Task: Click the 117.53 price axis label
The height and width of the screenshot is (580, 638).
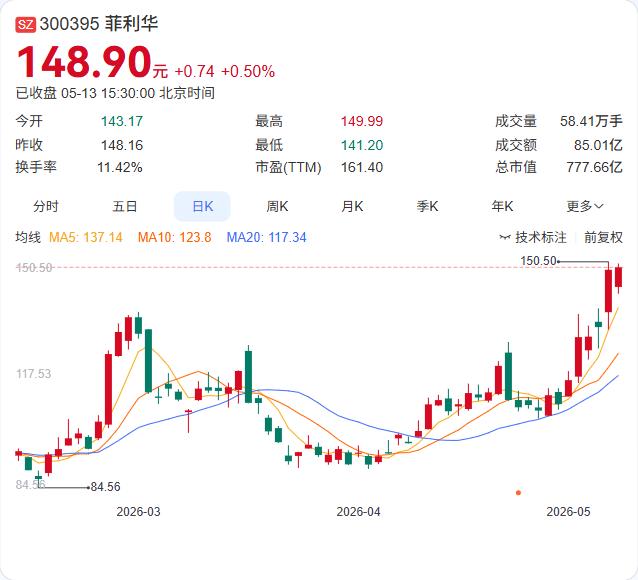Action: pyautogui.click(x=34, y=374)
